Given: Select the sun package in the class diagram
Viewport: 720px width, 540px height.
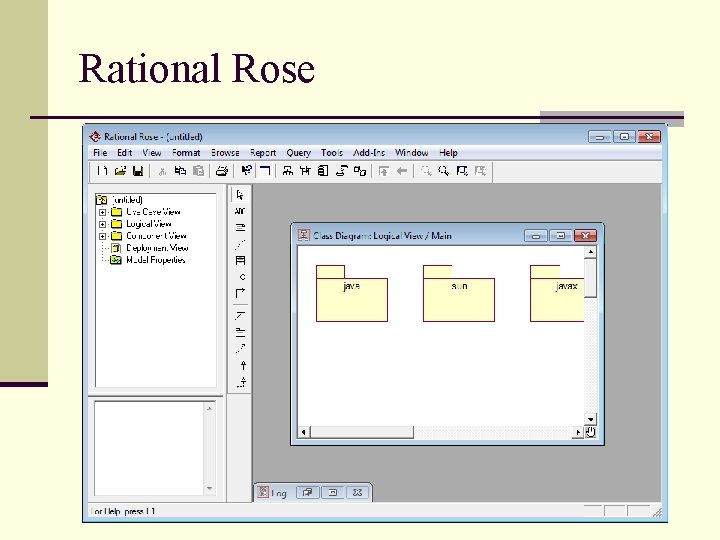Looking at the screenshot, I should 459,294.
